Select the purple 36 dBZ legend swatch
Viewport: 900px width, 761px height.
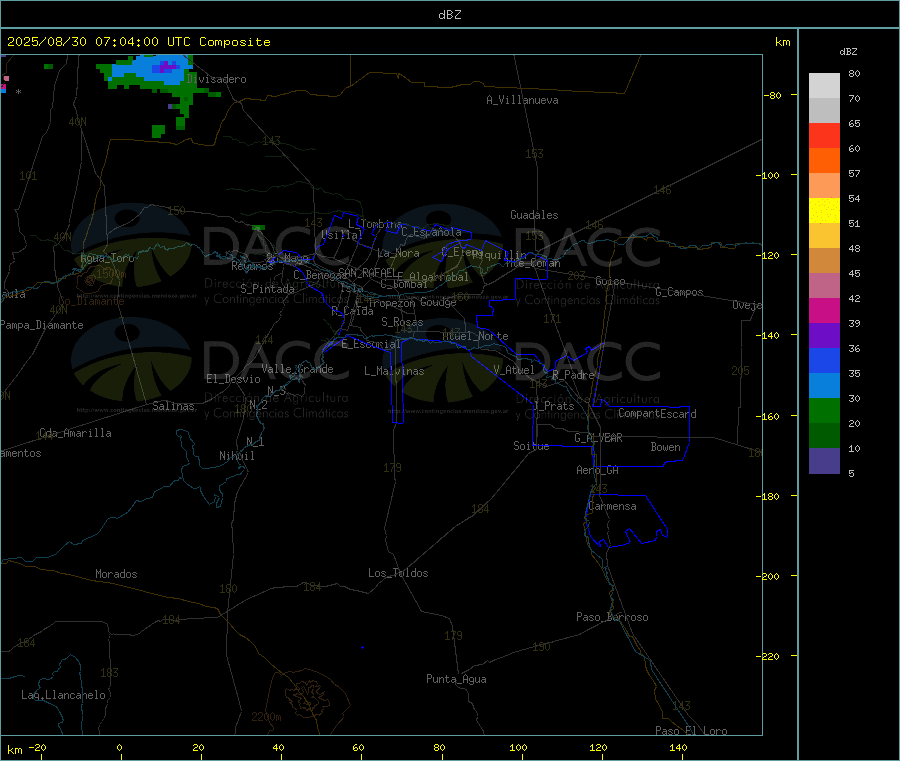(824, 336)
